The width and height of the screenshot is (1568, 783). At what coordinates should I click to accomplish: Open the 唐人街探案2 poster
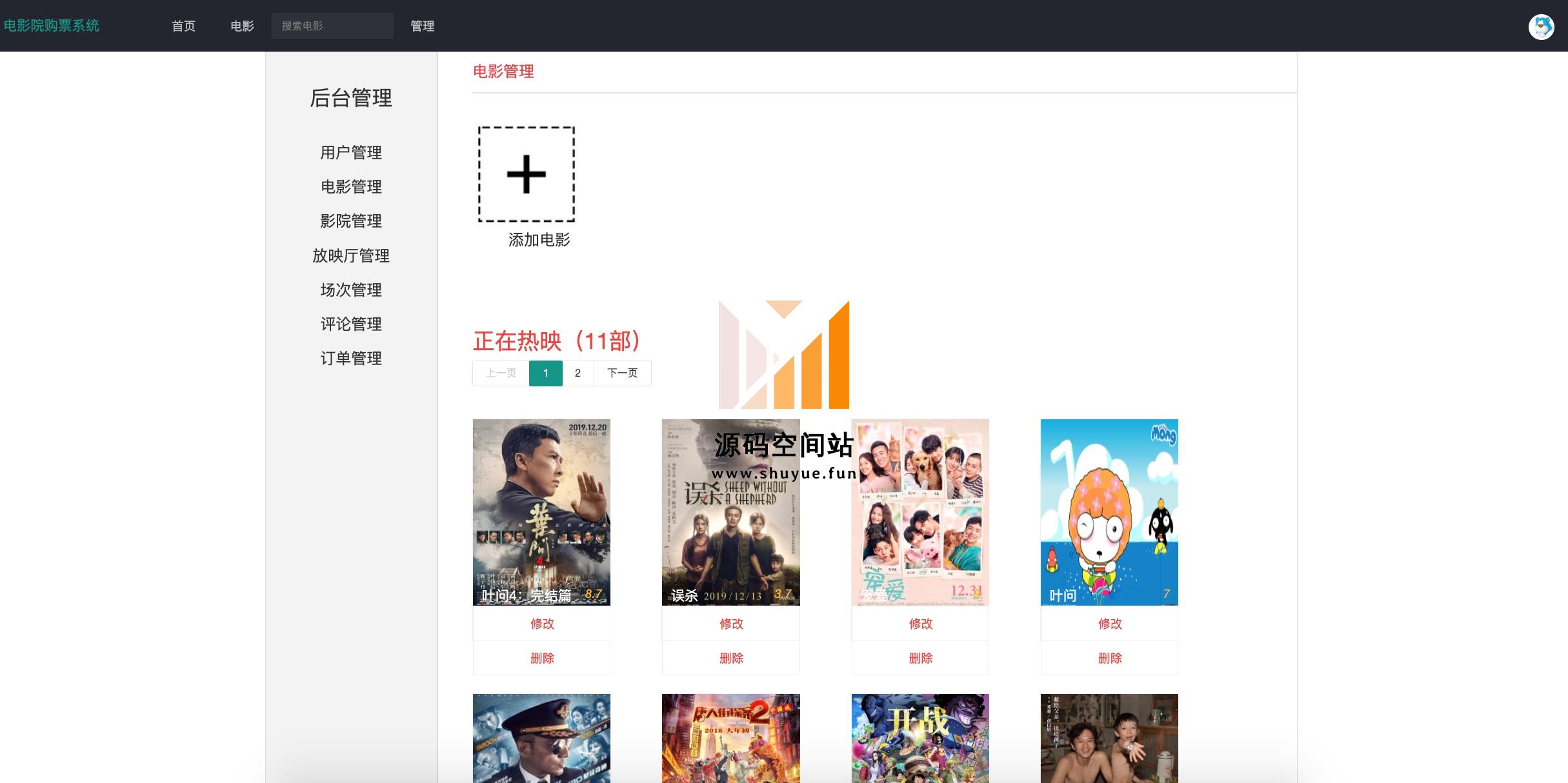point(730,738)
